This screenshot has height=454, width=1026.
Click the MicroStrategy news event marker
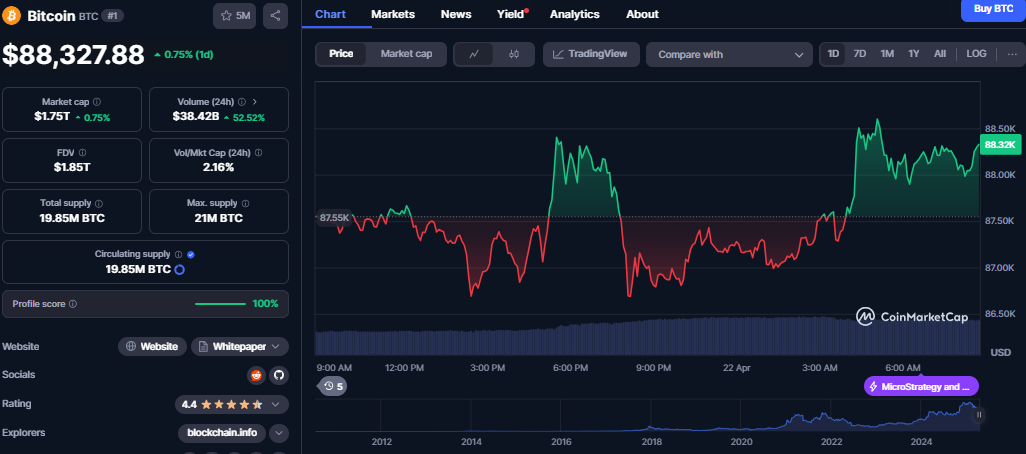(x=921, y=386)
